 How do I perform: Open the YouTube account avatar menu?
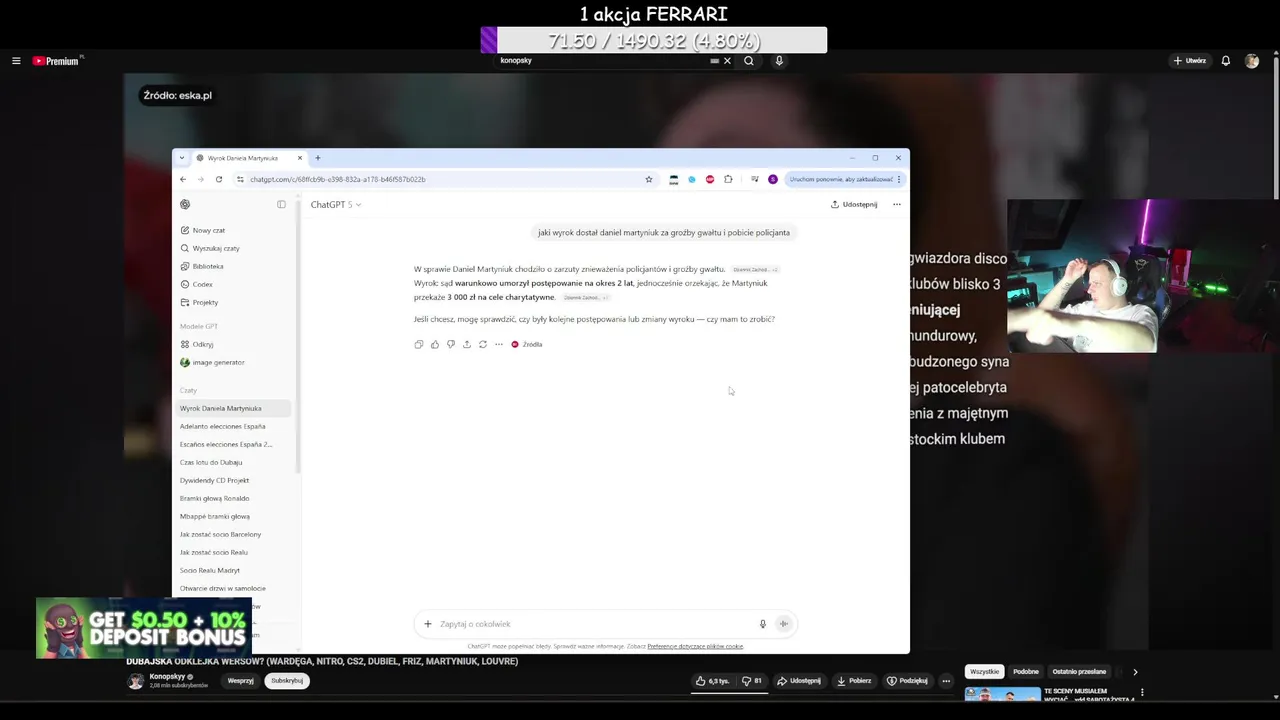point(1251,61)
